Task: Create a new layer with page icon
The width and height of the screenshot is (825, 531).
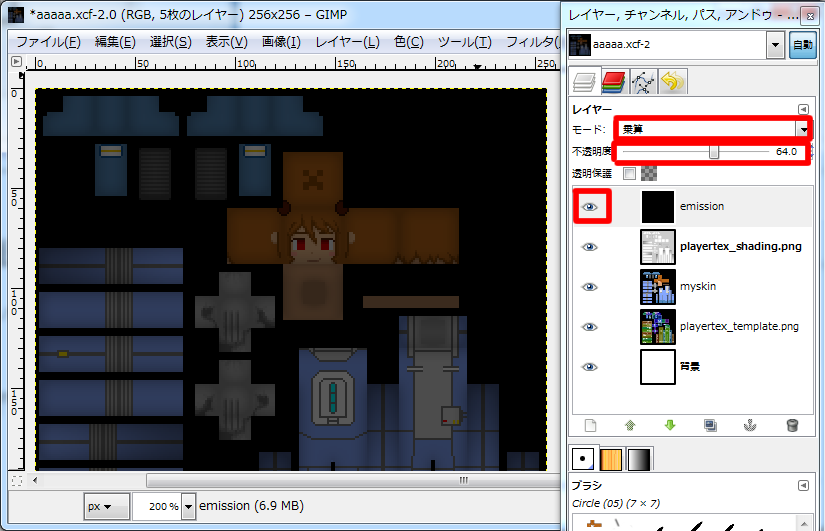Action: [590, 425]
